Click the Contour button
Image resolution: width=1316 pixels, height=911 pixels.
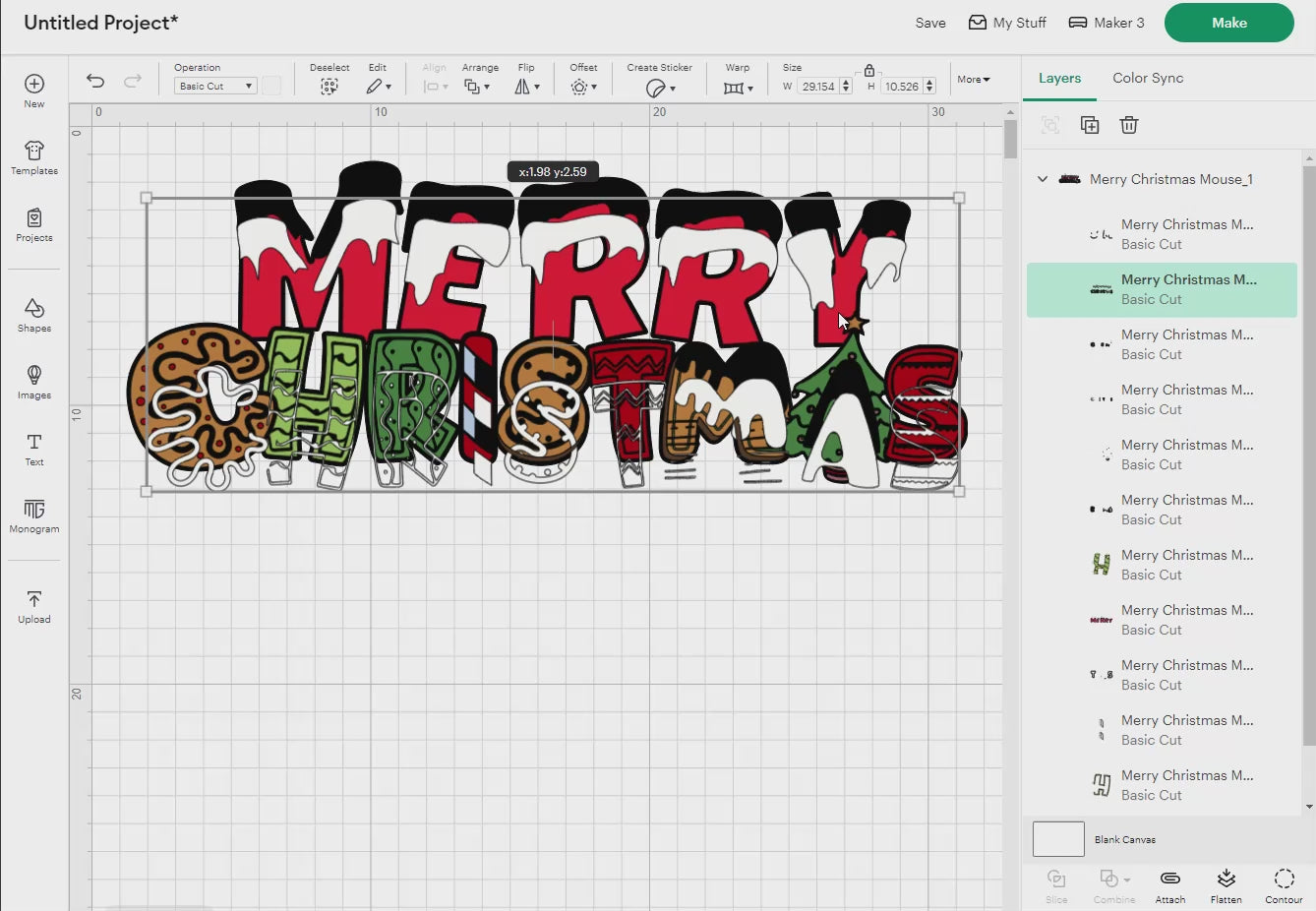click(1284, 885)
